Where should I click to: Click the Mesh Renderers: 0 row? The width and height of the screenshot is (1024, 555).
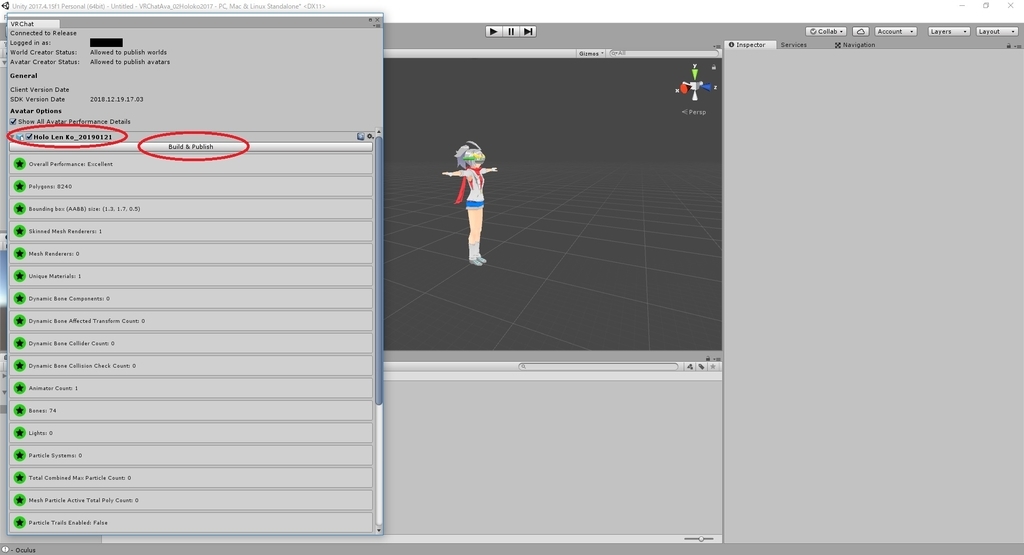191,253
